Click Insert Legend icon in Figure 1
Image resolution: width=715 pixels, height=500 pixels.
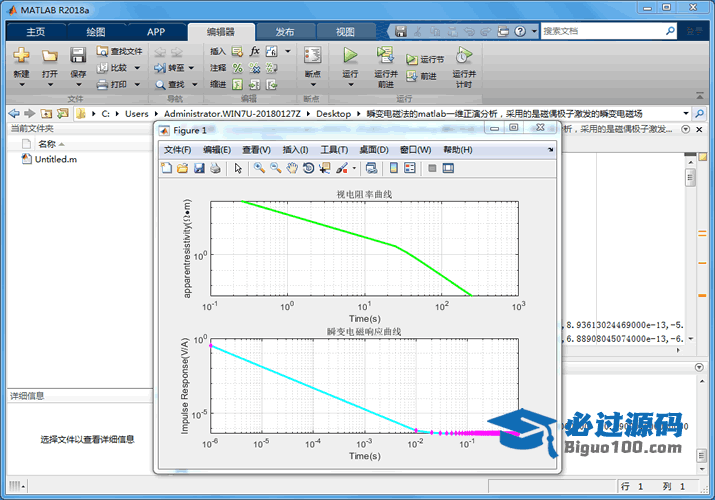[x=410, y=168]
